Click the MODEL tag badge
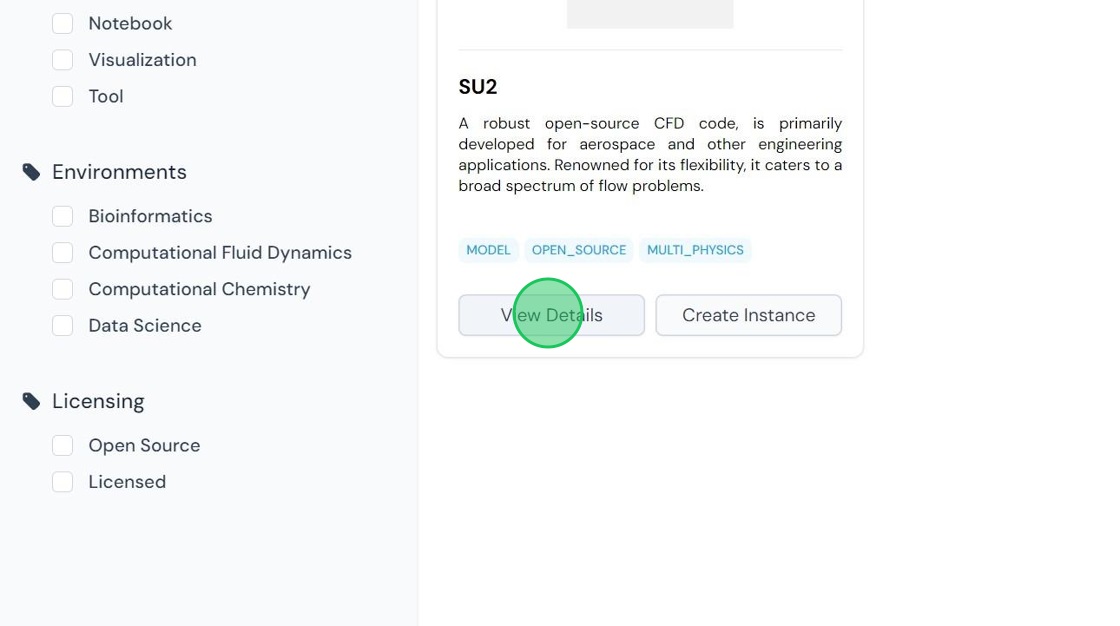Image resolution: width=1120 pixels, height=626 pixels. click(489, 250)
